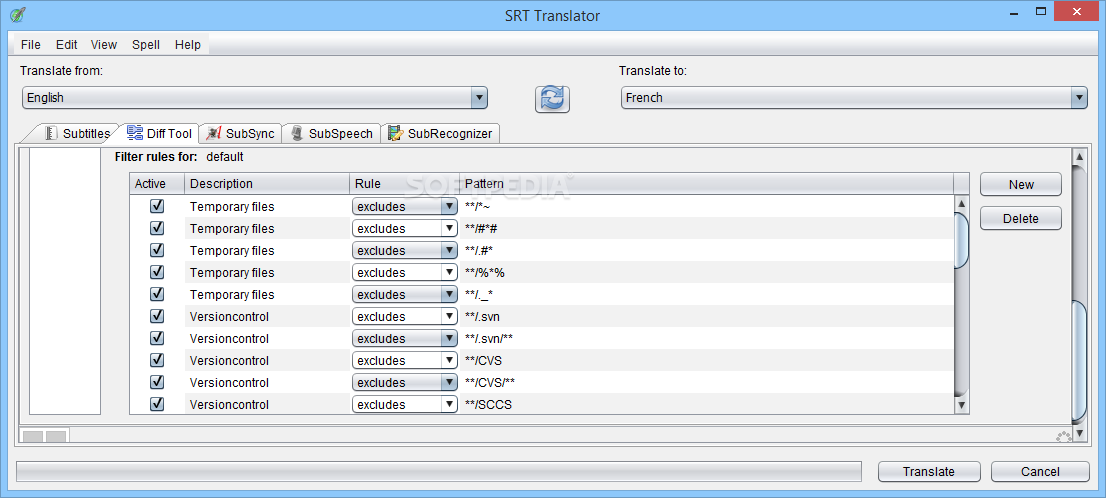Viewport: 1106px width, 498px height.
Task: Open the SubRecognizer tab
Action: [441, 133]
